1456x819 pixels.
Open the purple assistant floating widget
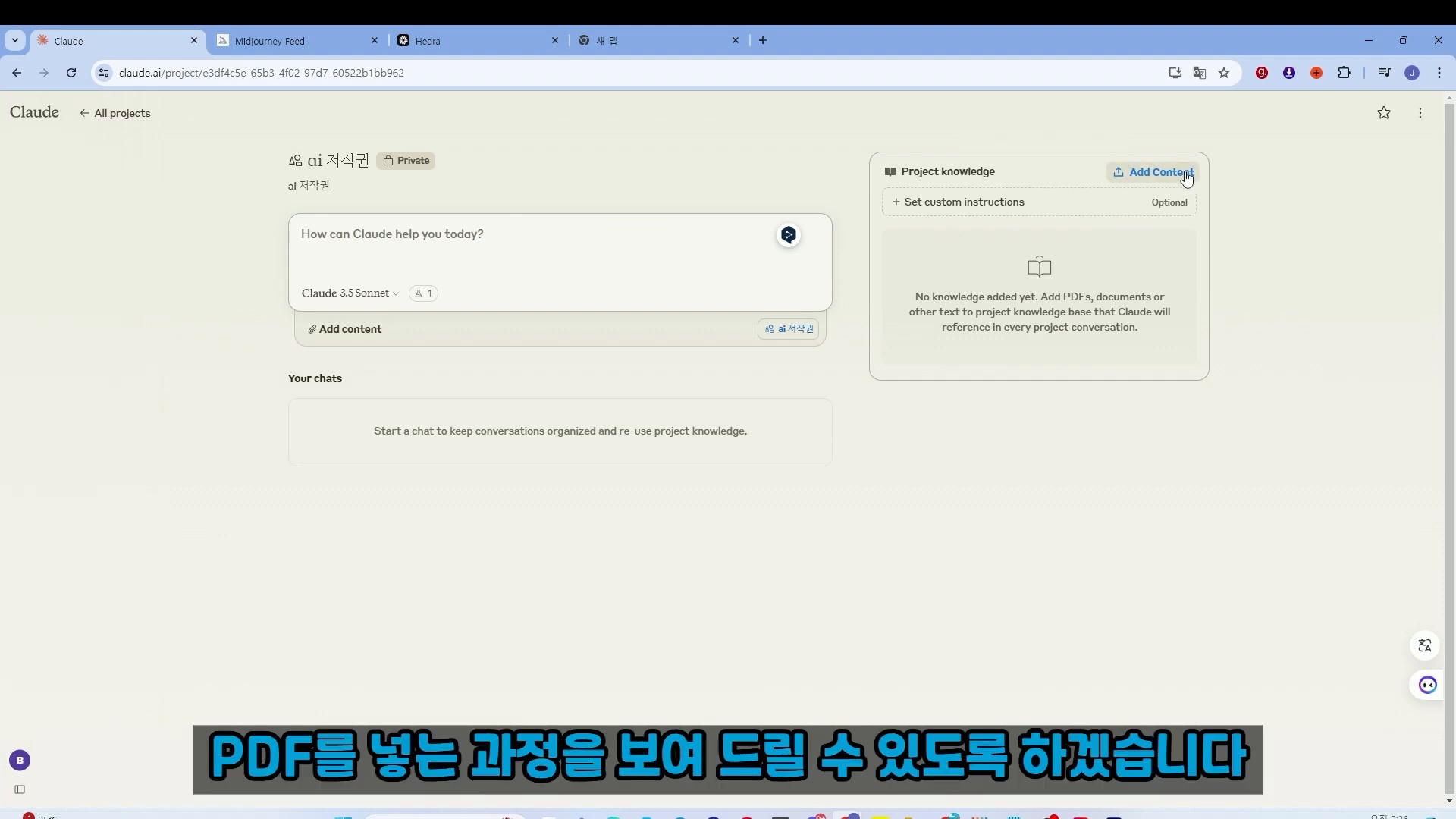coord(1427,686)
